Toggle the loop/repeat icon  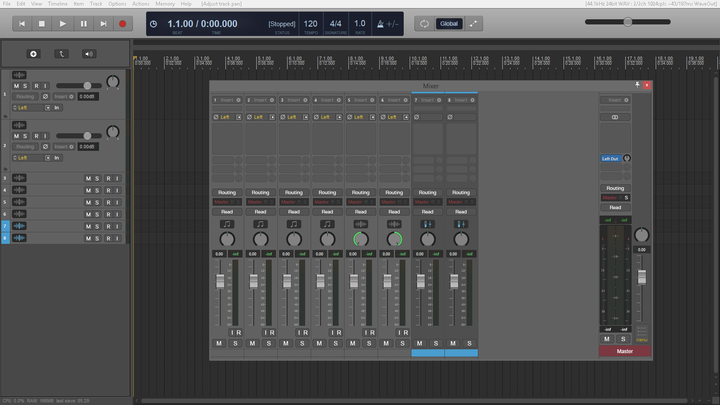click(x=424, y=24)
